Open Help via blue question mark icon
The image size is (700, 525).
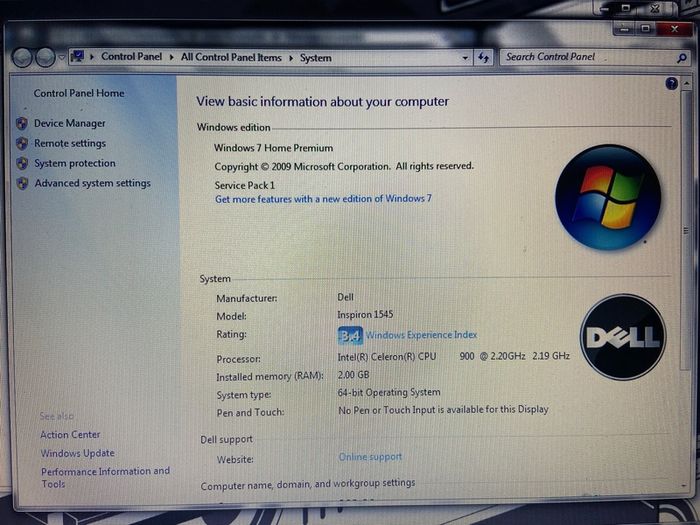pyautogui.click(x=671, y=83)
